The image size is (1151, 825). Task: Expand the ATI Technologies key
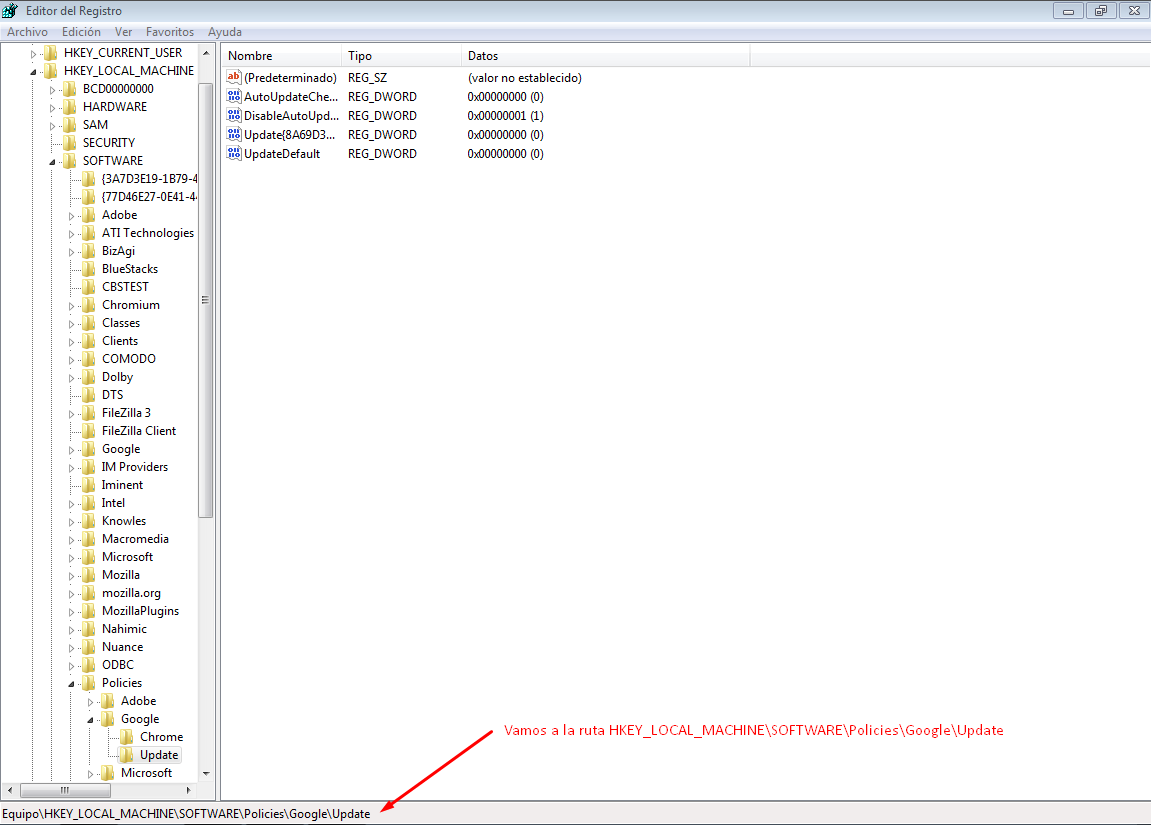click(71, 234)
